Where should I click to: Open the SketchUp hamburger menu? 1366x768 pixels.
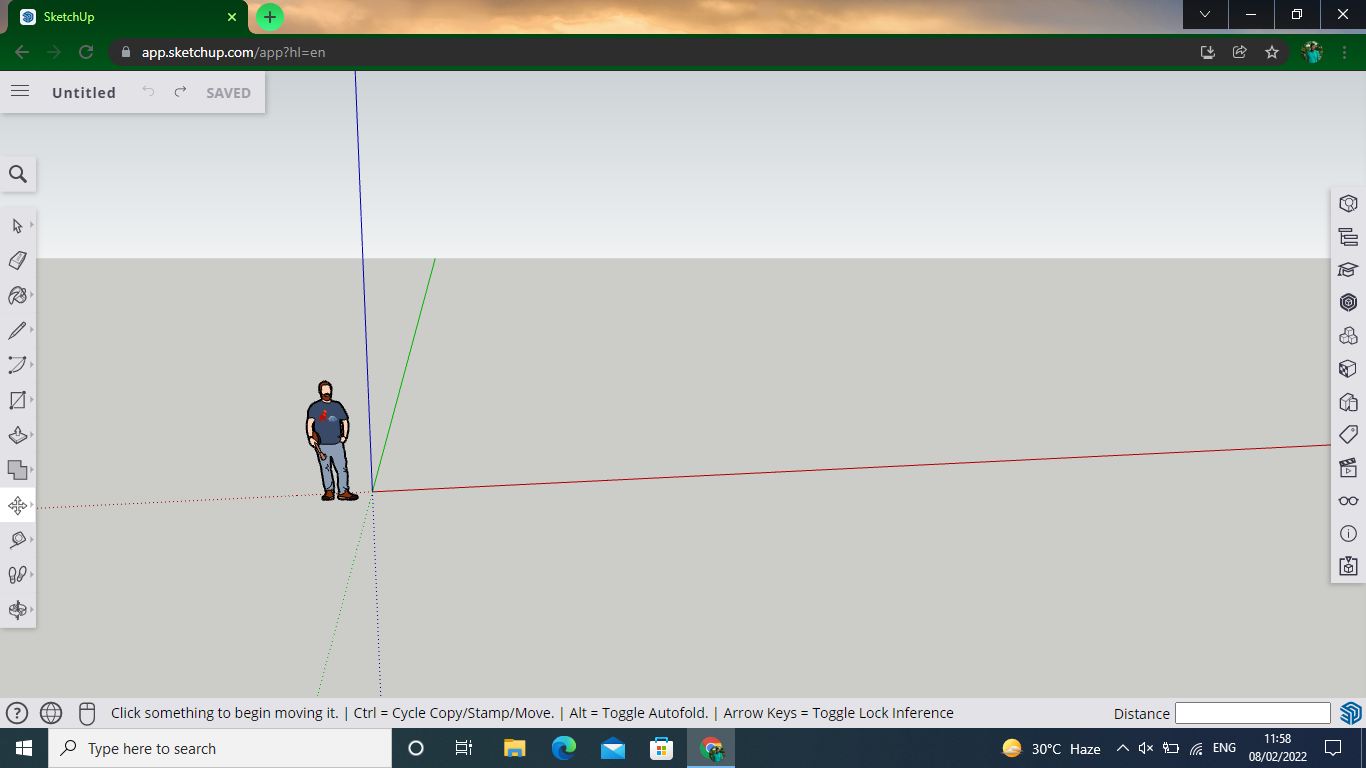[20, 92]
